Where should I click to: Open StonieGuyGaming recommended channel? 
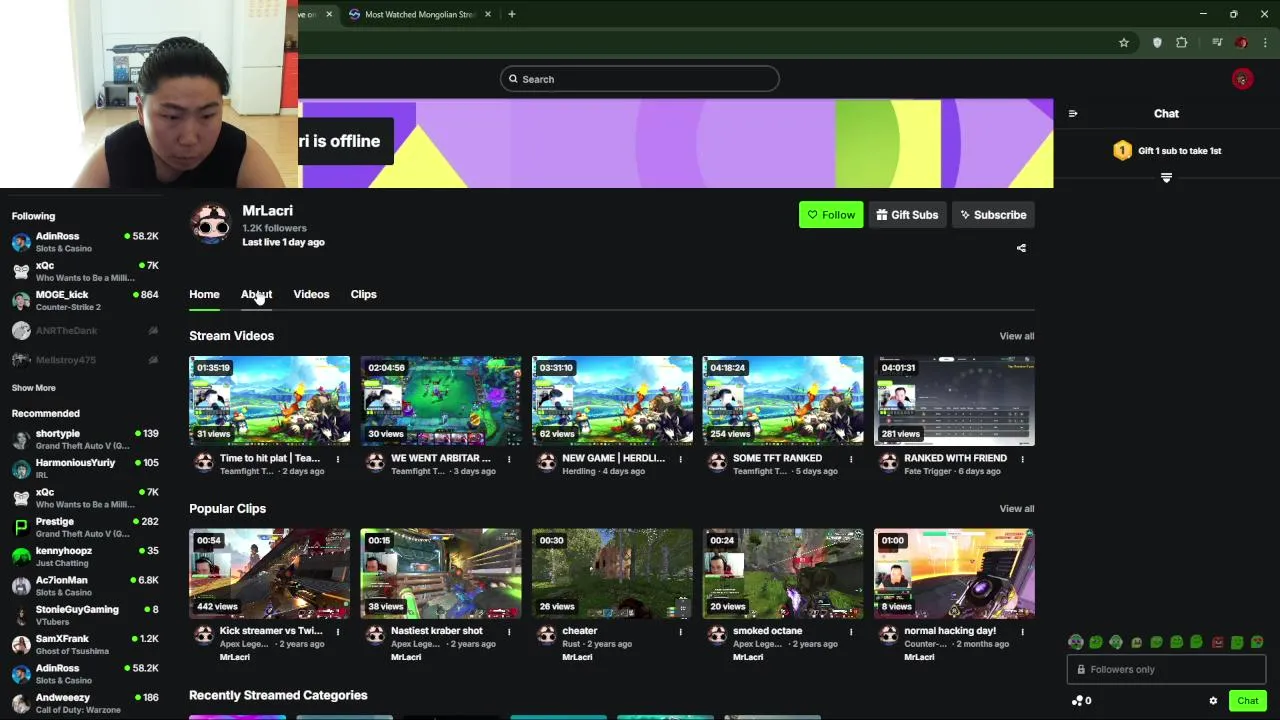[x=85, y=615]
